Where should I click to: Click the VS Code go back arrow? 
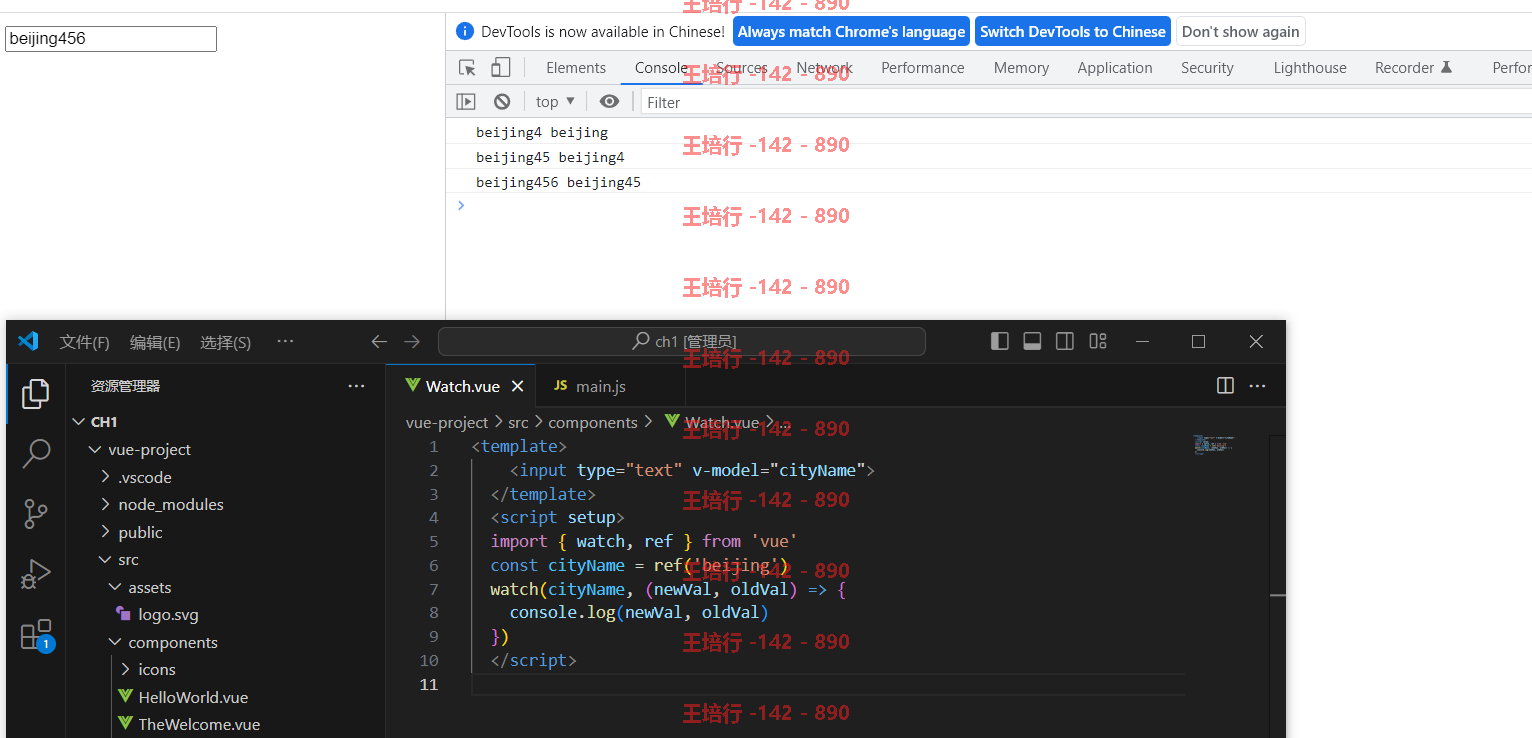(x=379, y=342)
